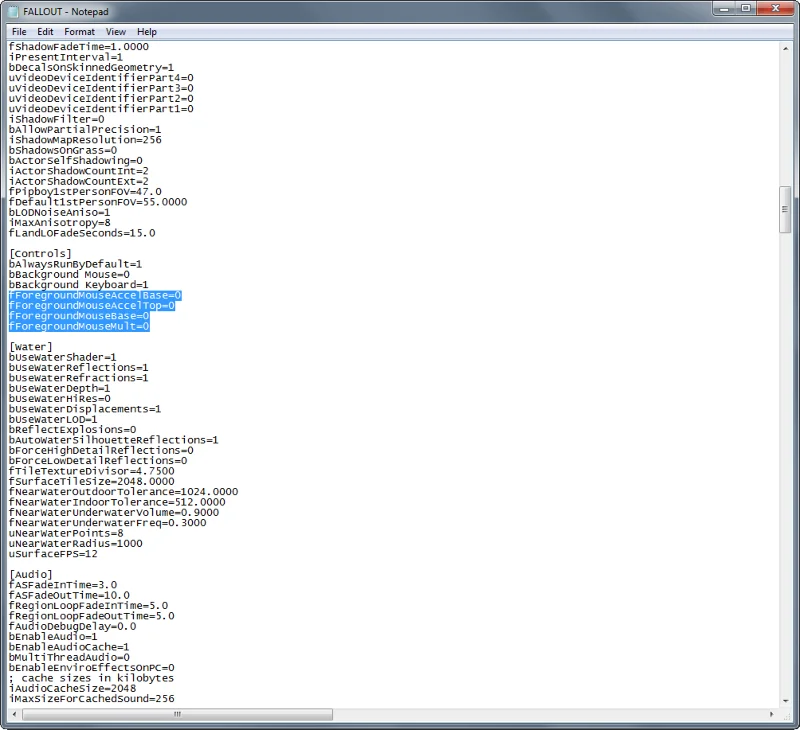Click highlighted line fForegroundMouseAccelTop=0
The image size is (800, 730).
coord(92,306)
